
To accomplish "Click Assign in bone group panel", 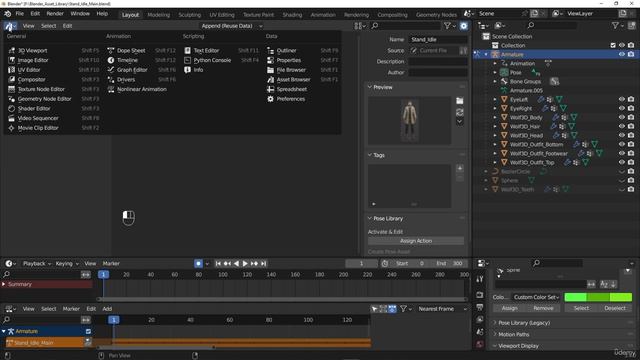I will pyautogui.click(x=509, y=308).
